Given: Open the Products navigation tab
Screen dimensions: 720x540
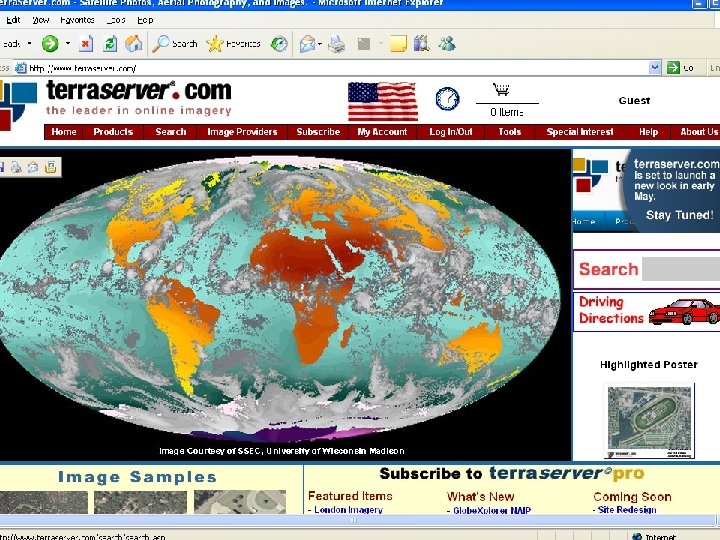Looking at the screenshot, I should pyautogui.click(x=113, y=132).
